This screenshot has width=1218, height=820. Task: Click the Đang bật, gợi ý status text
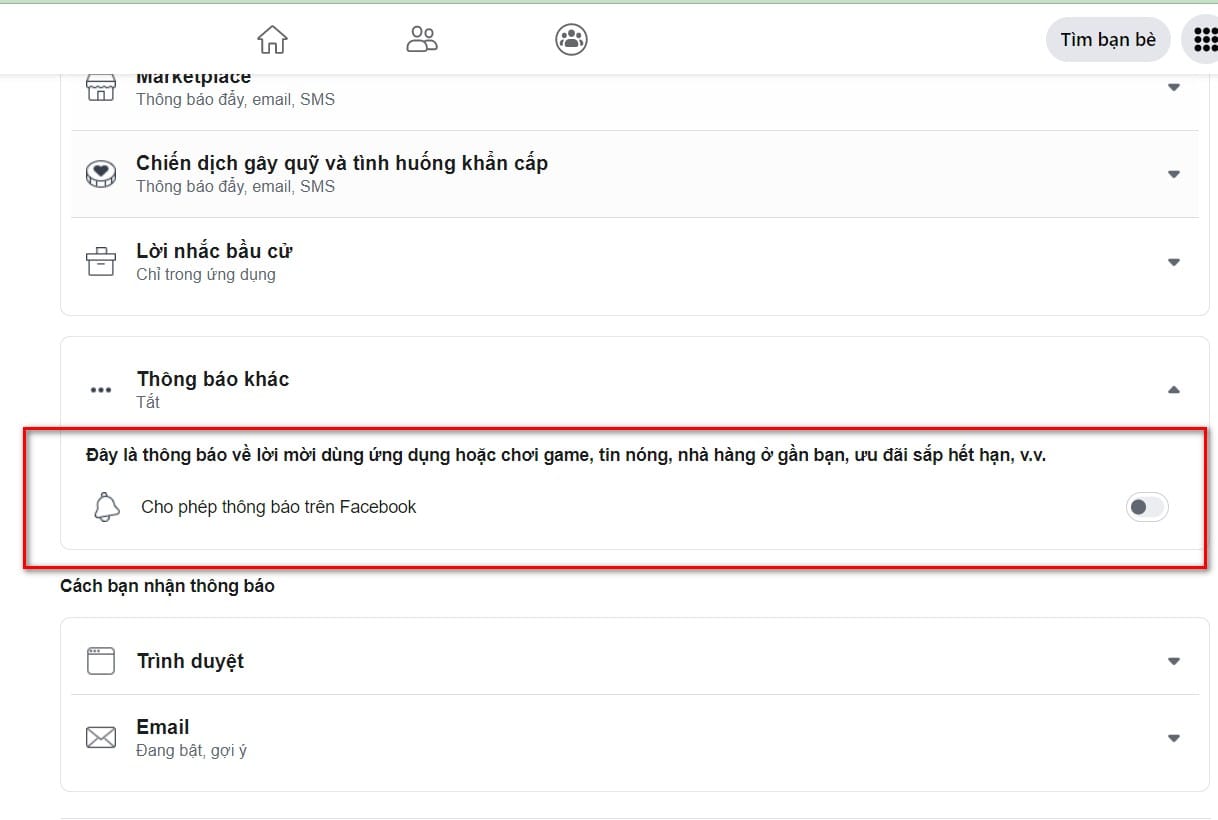tap(191, 750)
